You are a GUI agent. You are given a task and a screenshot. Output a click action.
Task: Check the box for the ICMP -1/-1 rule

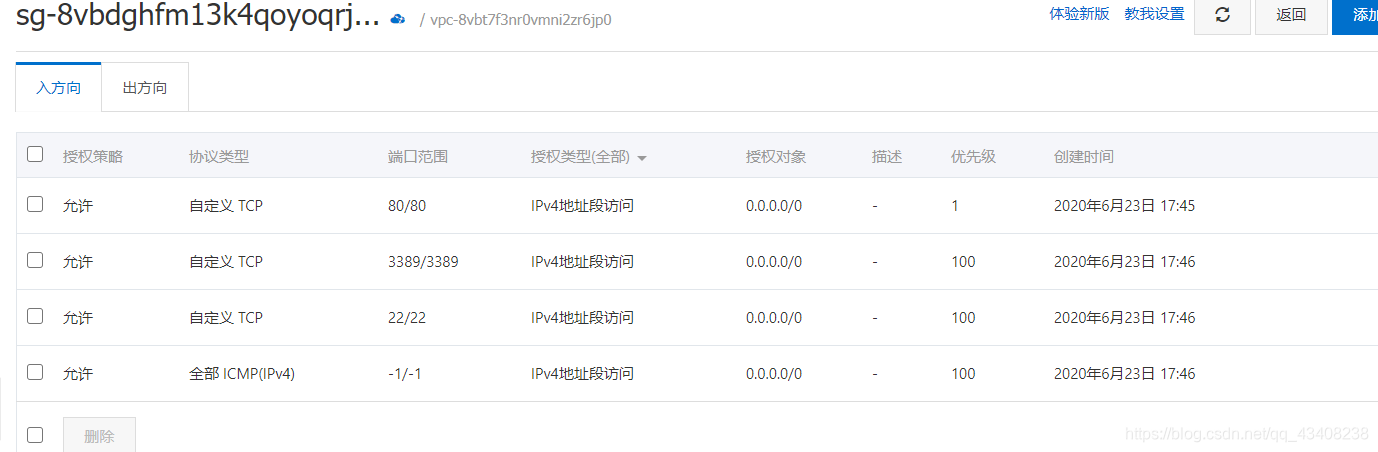click(35, 372)
